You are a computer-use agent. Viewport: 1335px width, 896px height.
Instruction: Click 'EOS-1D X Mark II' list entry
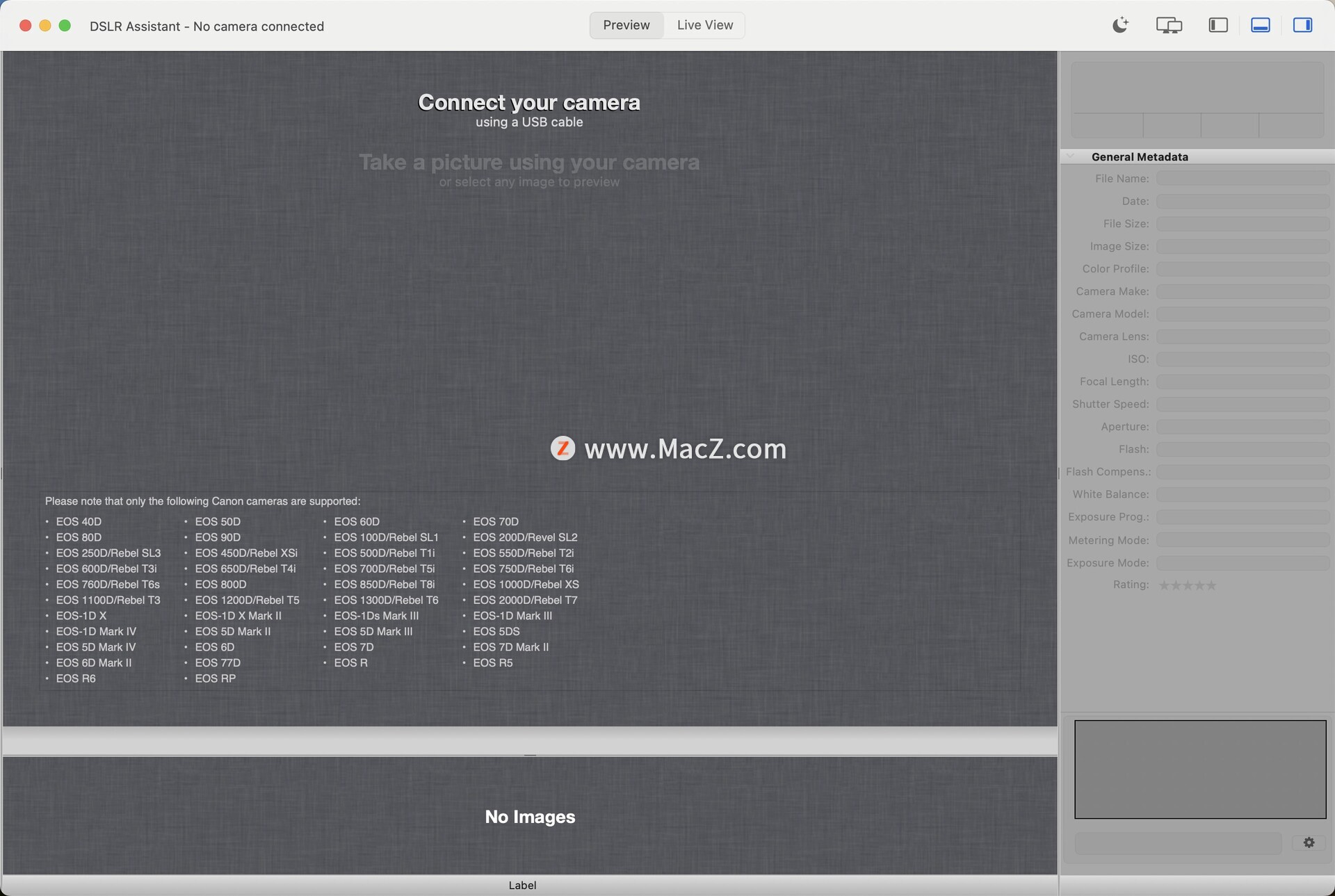pos(238,616)
